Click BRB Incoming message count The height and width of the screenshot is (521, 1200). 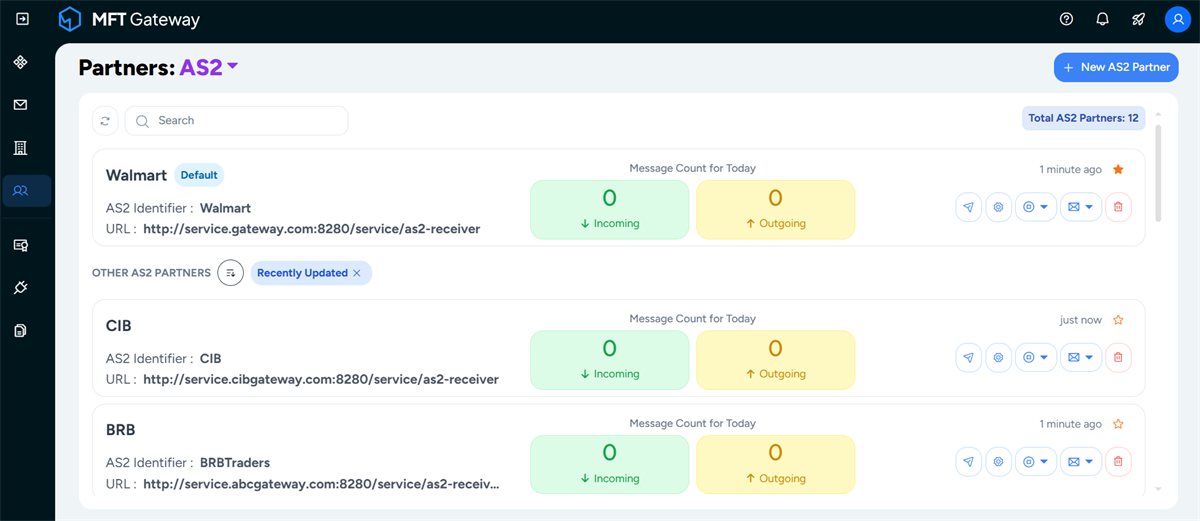point(609,464)
